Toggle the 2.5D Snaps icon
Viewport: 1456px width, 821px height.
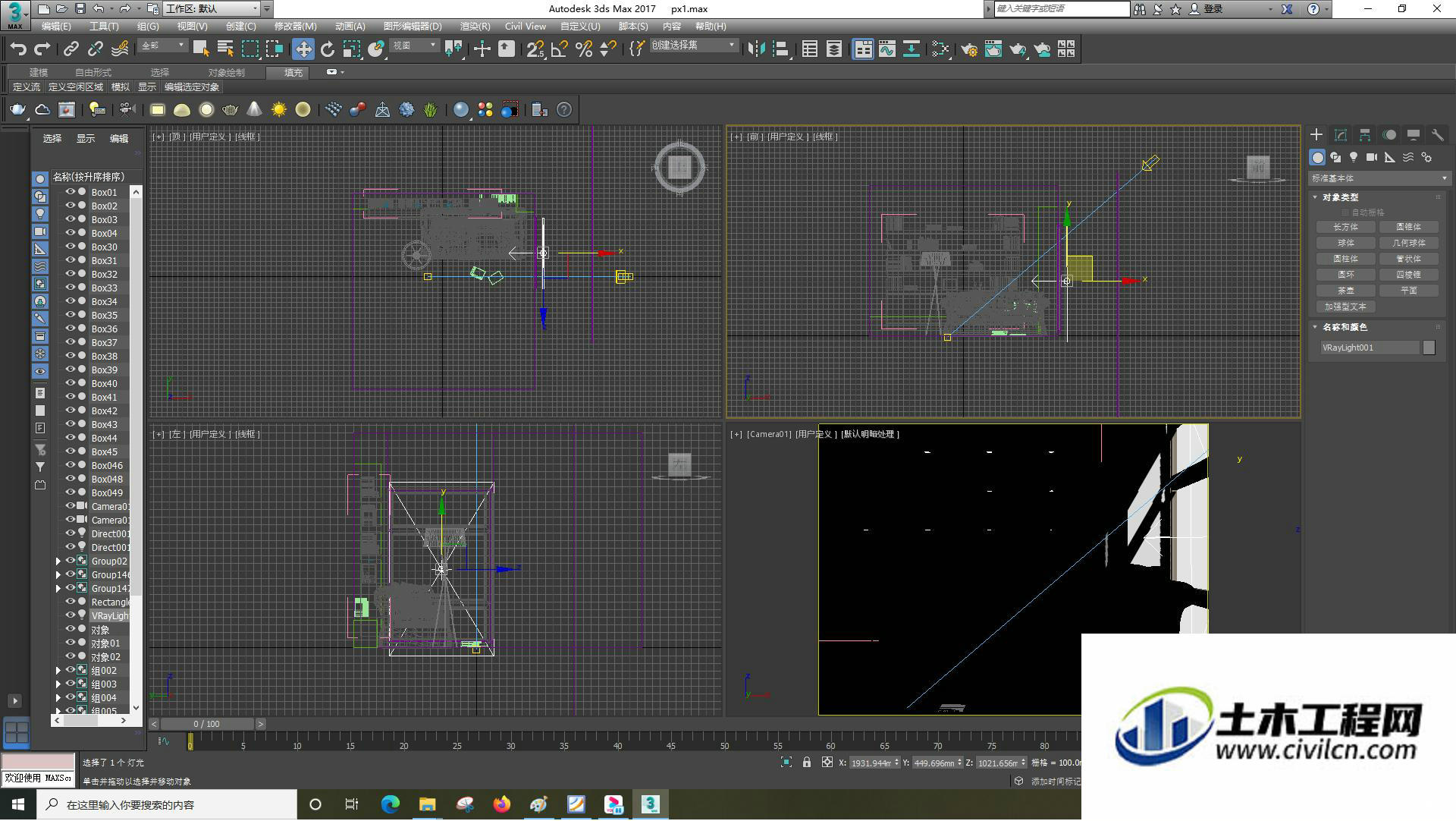click(x=535, y=49)
